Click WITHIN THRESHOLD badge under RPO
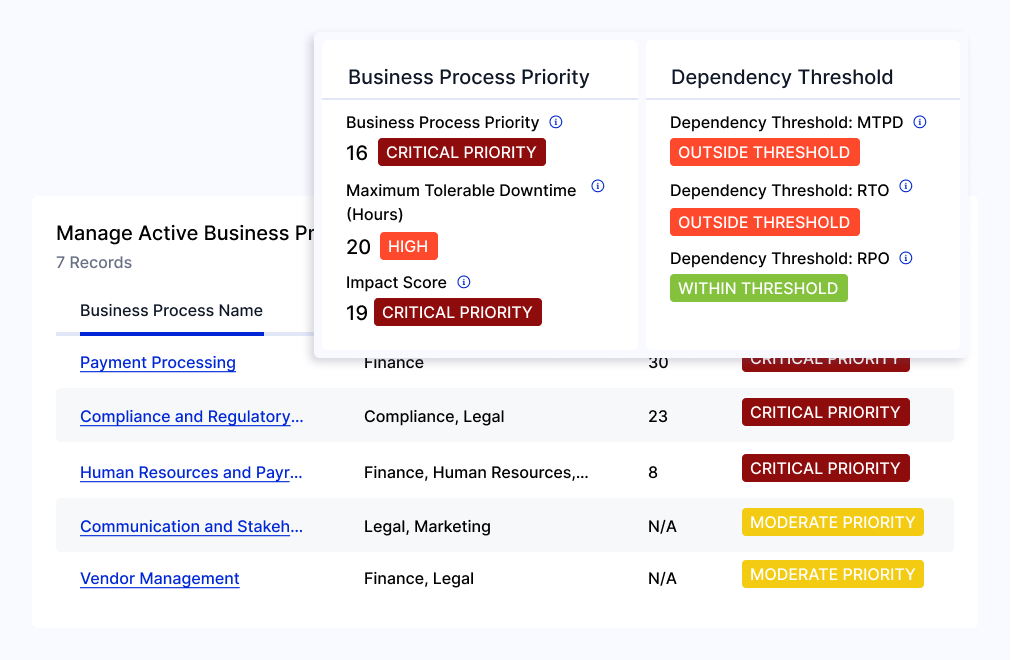 [x=759, y=288]
